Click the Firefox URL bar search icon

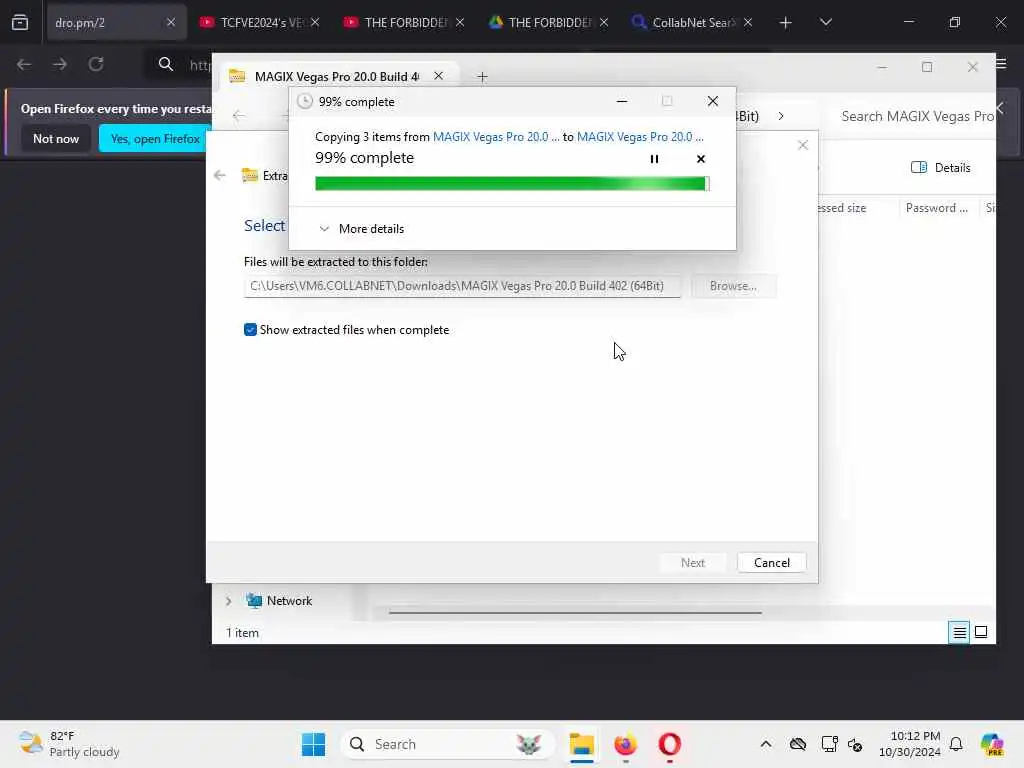click(166, 64)
